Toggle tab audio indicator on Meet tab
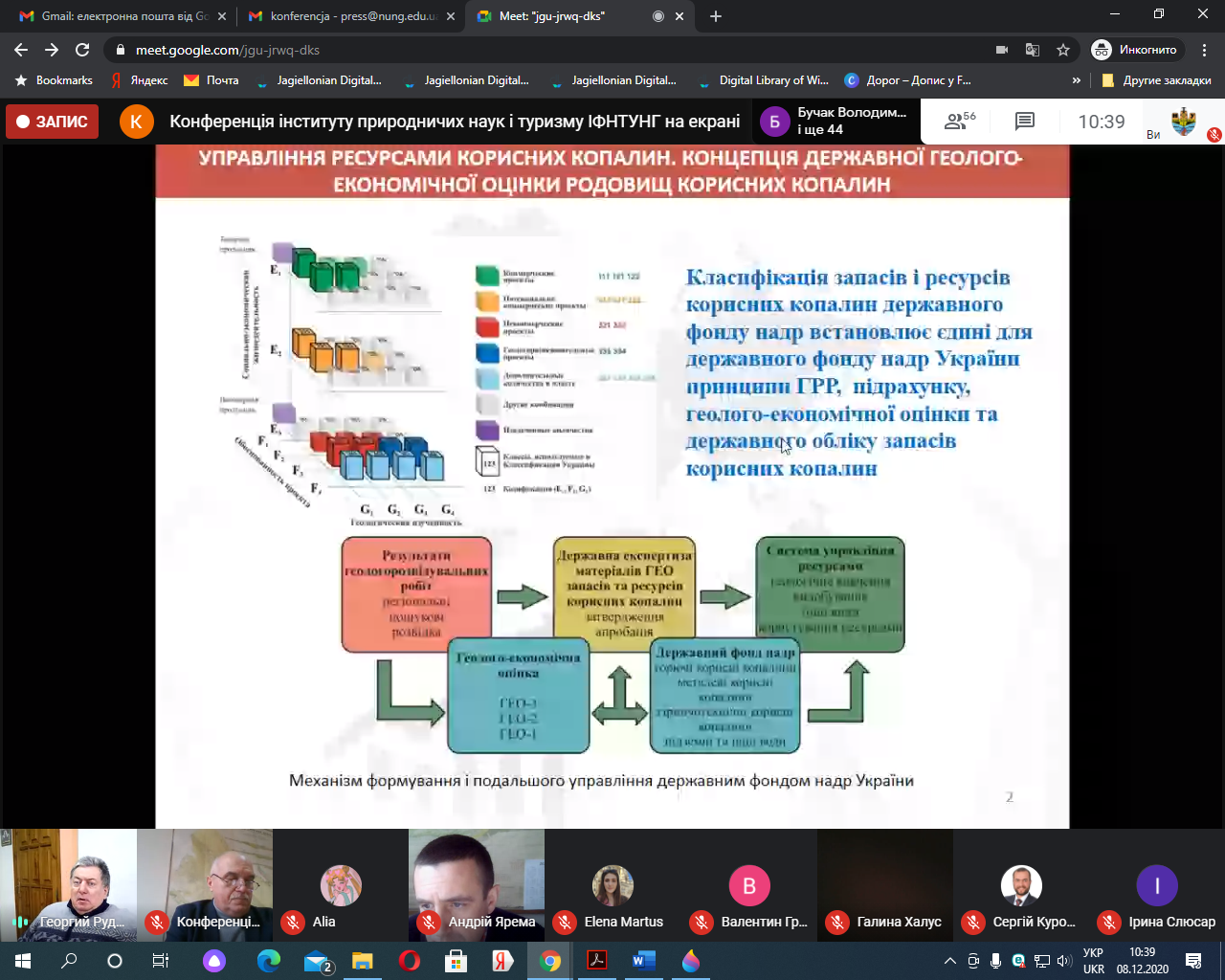The height and width of the screenshot is (980, 1225). tap(657, 16)
